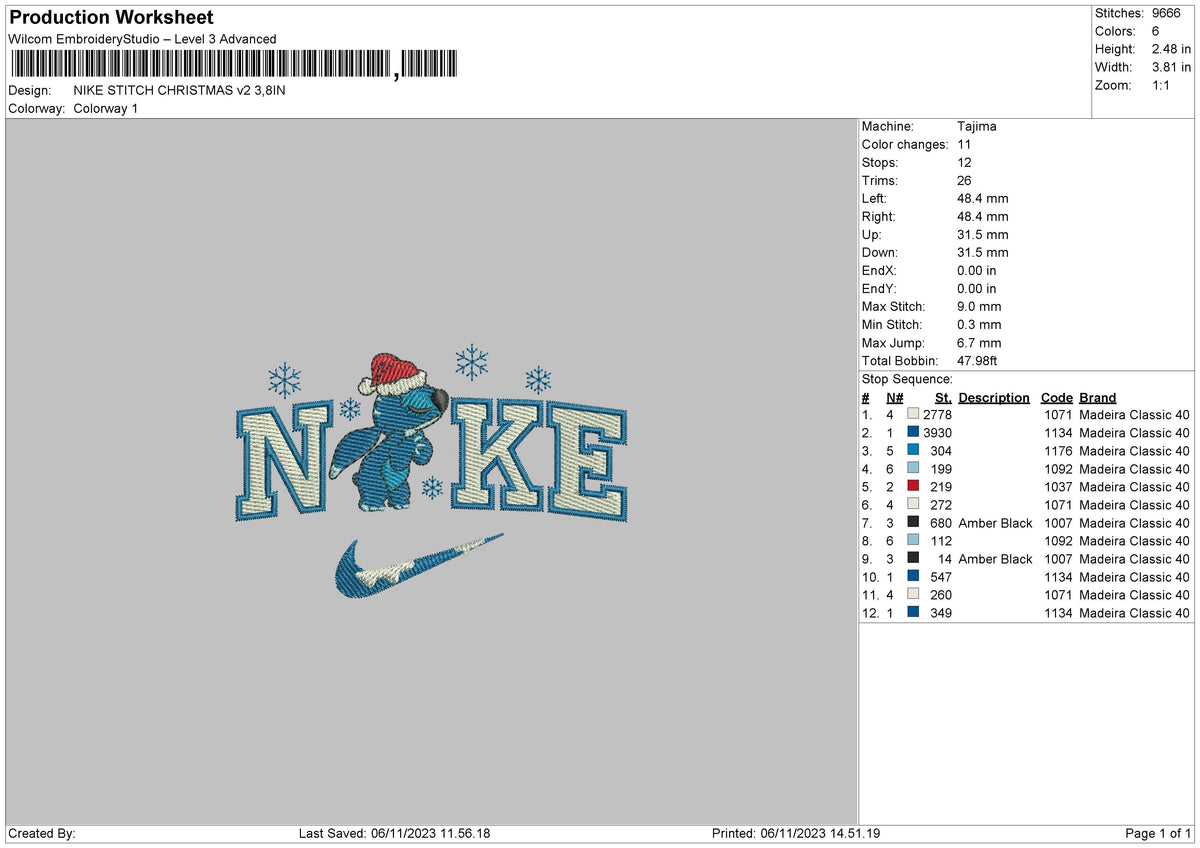The width and height of the screenshot is (1200, 848).
Task: Click 'Madeira Classic 40' in stop row 6
Action: 1135,505
